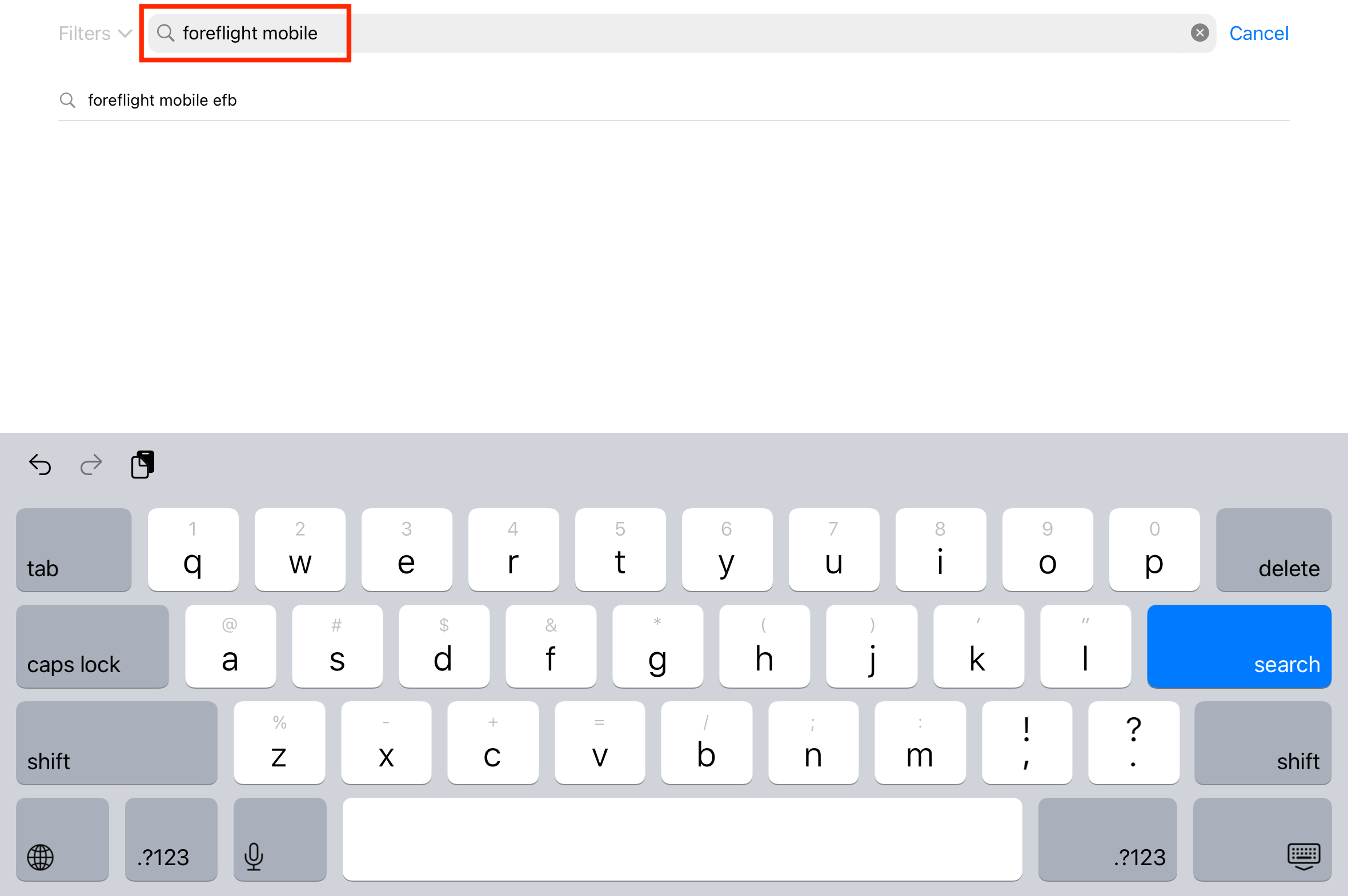Tap the j key
This screenshot has width=1348, height=896.
tap(872, 646)
